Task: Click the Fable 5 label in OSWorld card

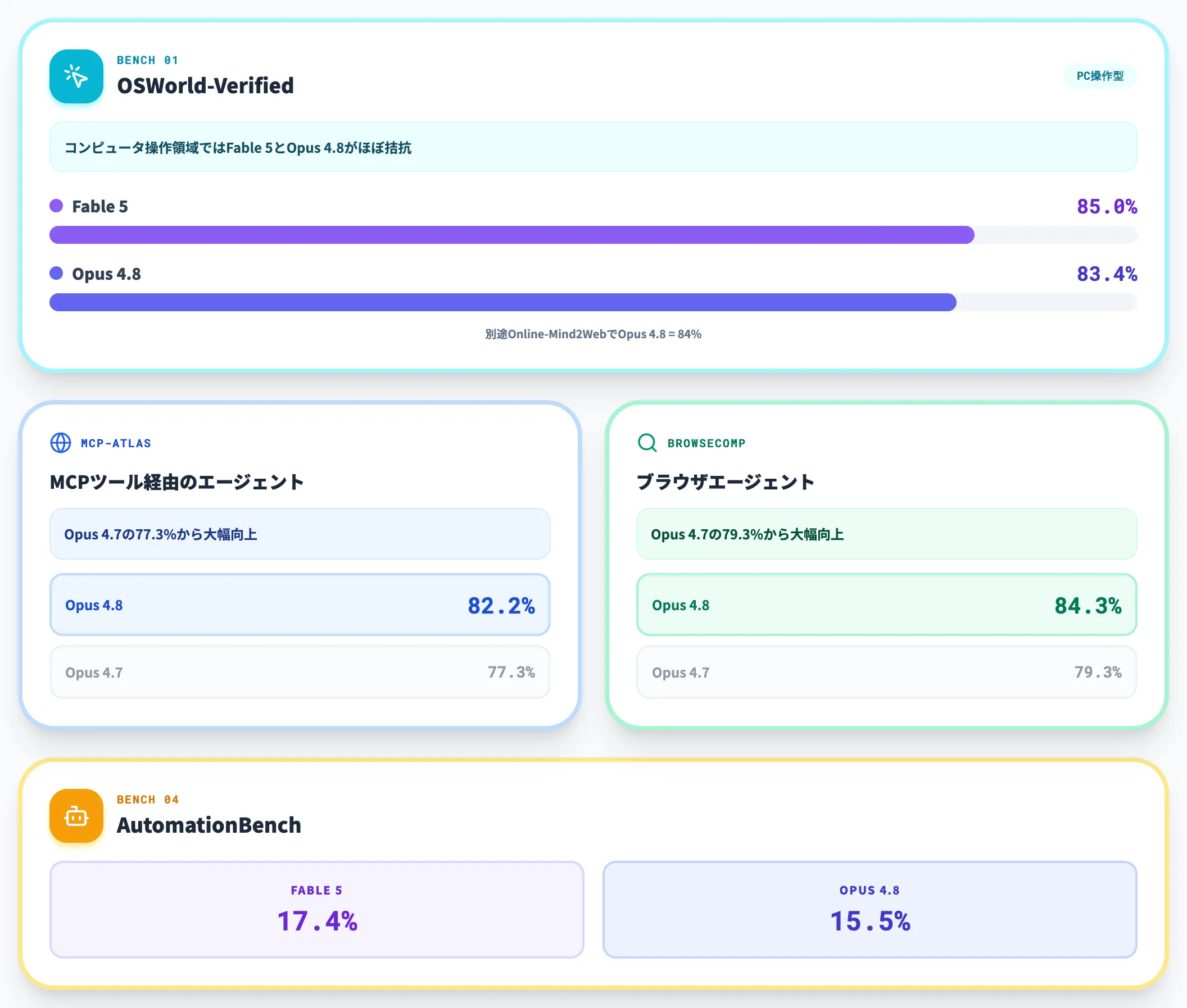Action: tap(100, 206)
